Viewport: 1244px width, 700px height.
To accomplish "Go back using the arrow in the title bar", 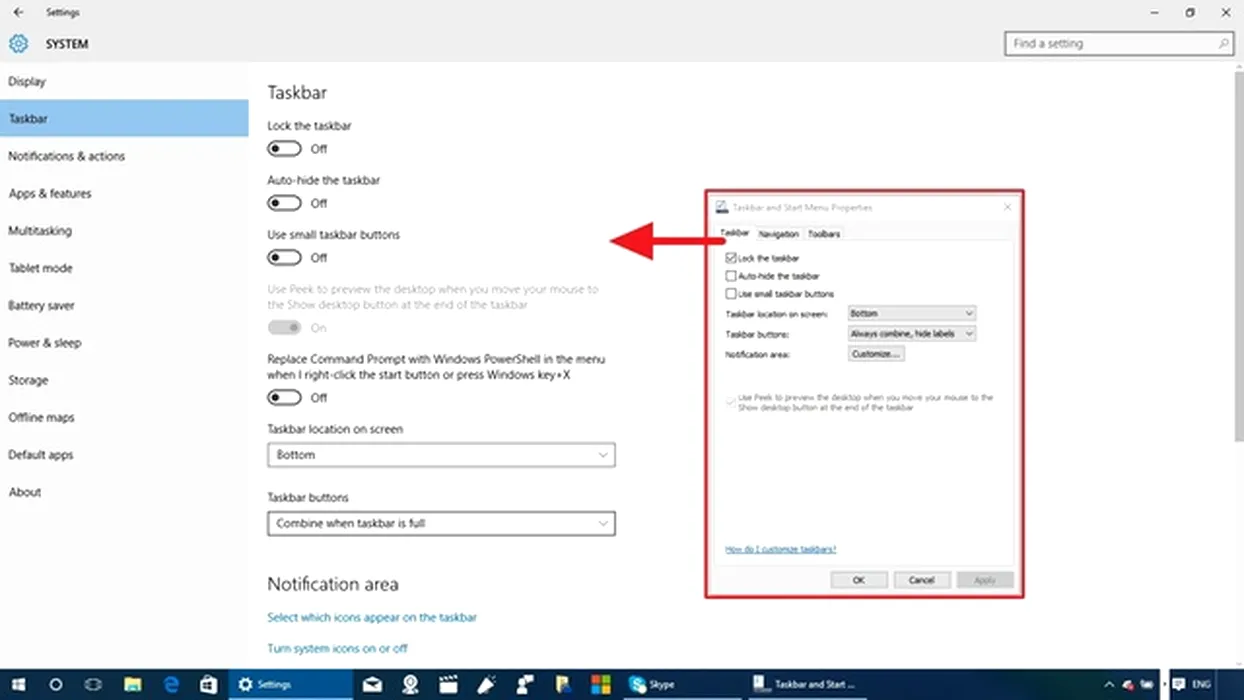I will [x=18, y=13].
